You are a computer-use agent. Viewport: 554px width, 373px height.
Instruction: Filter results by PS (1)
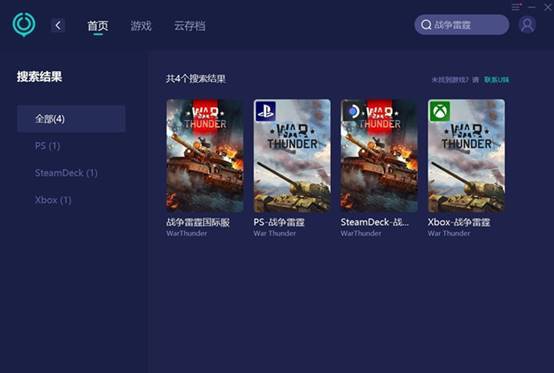point(47,146)
